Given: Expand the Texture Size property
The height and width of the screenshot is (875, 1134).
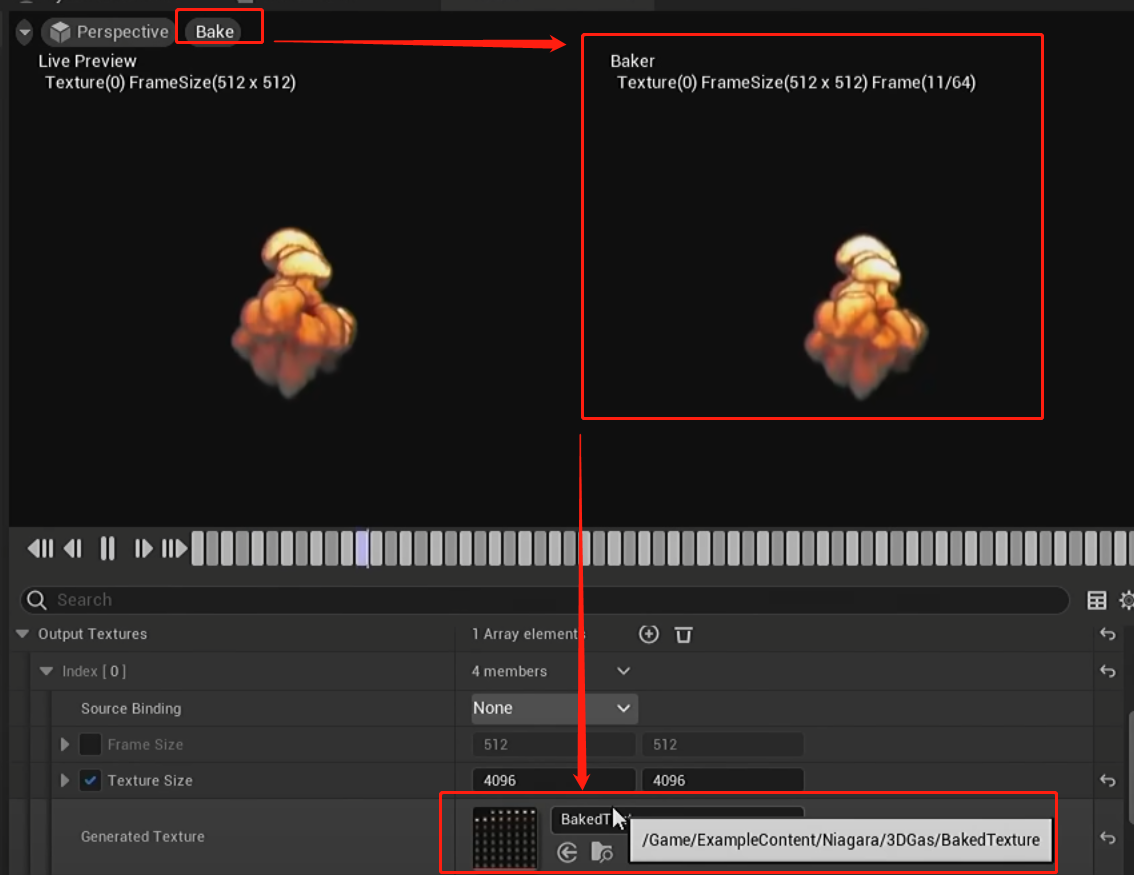Looking at the screenshot, I should [x=64, y=780].
